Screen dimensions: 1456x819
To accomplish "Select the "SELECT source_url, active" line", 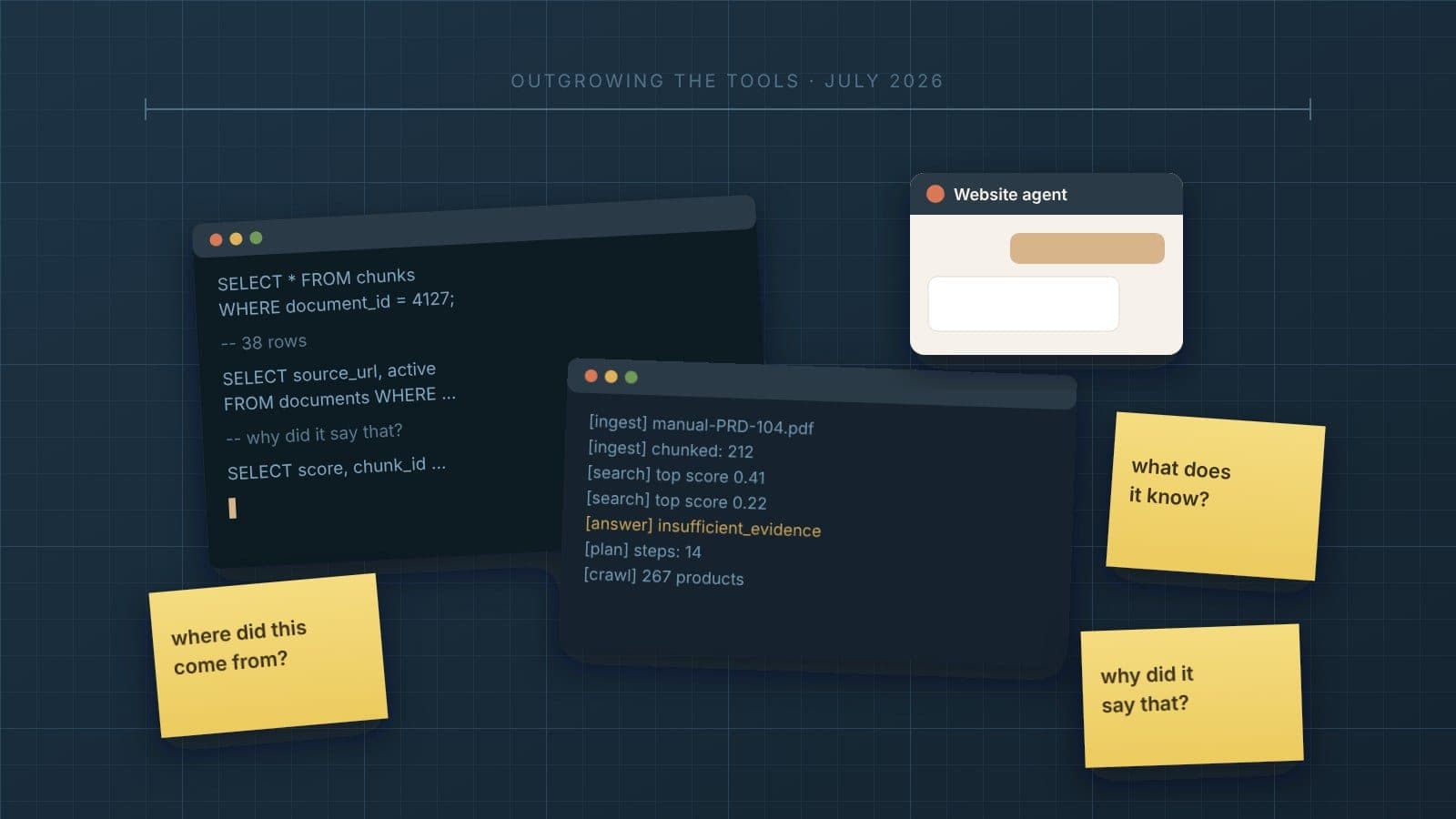I will [329, 373].
